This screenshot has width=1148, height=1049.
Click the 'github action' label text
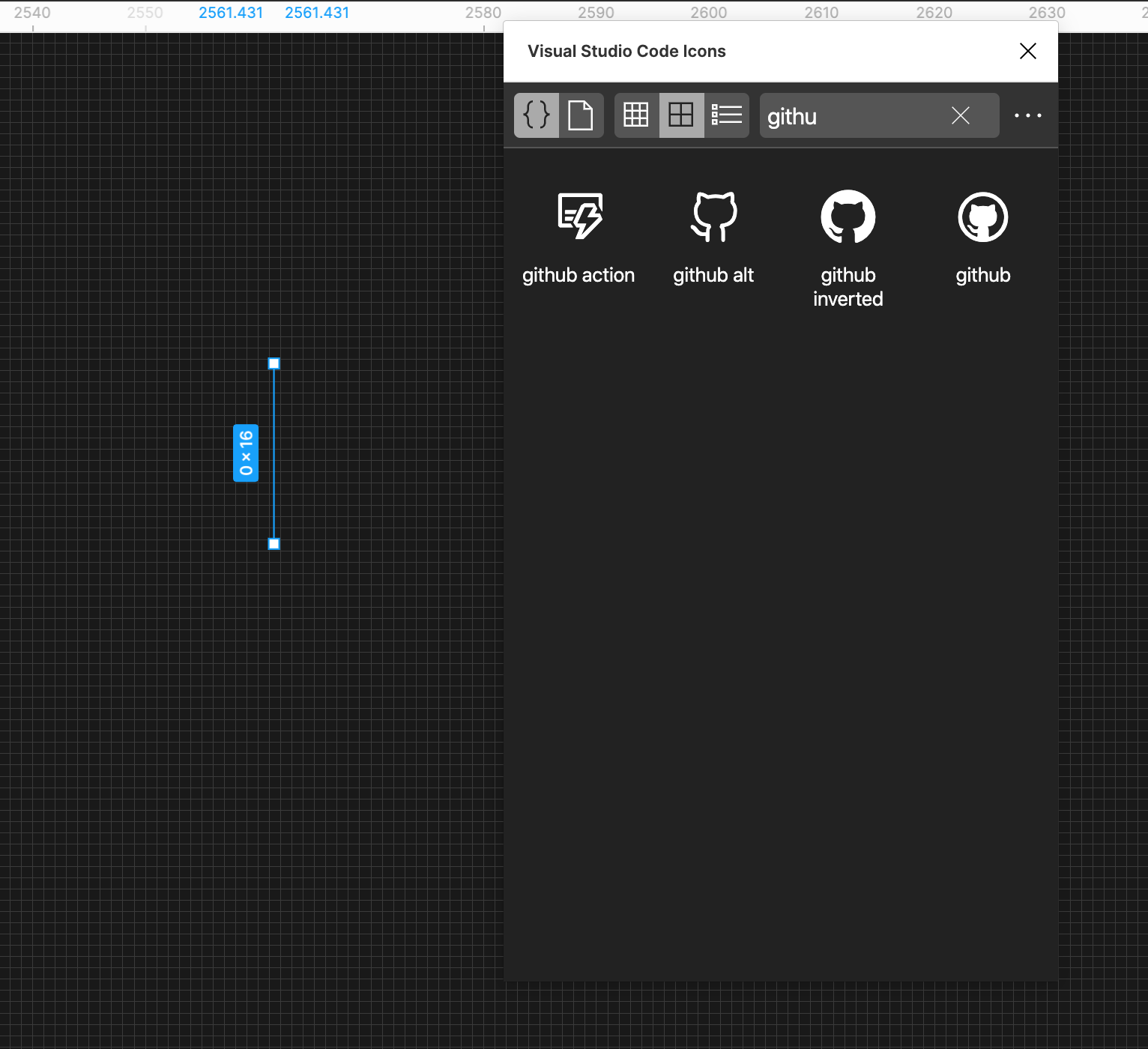(578, 276)
